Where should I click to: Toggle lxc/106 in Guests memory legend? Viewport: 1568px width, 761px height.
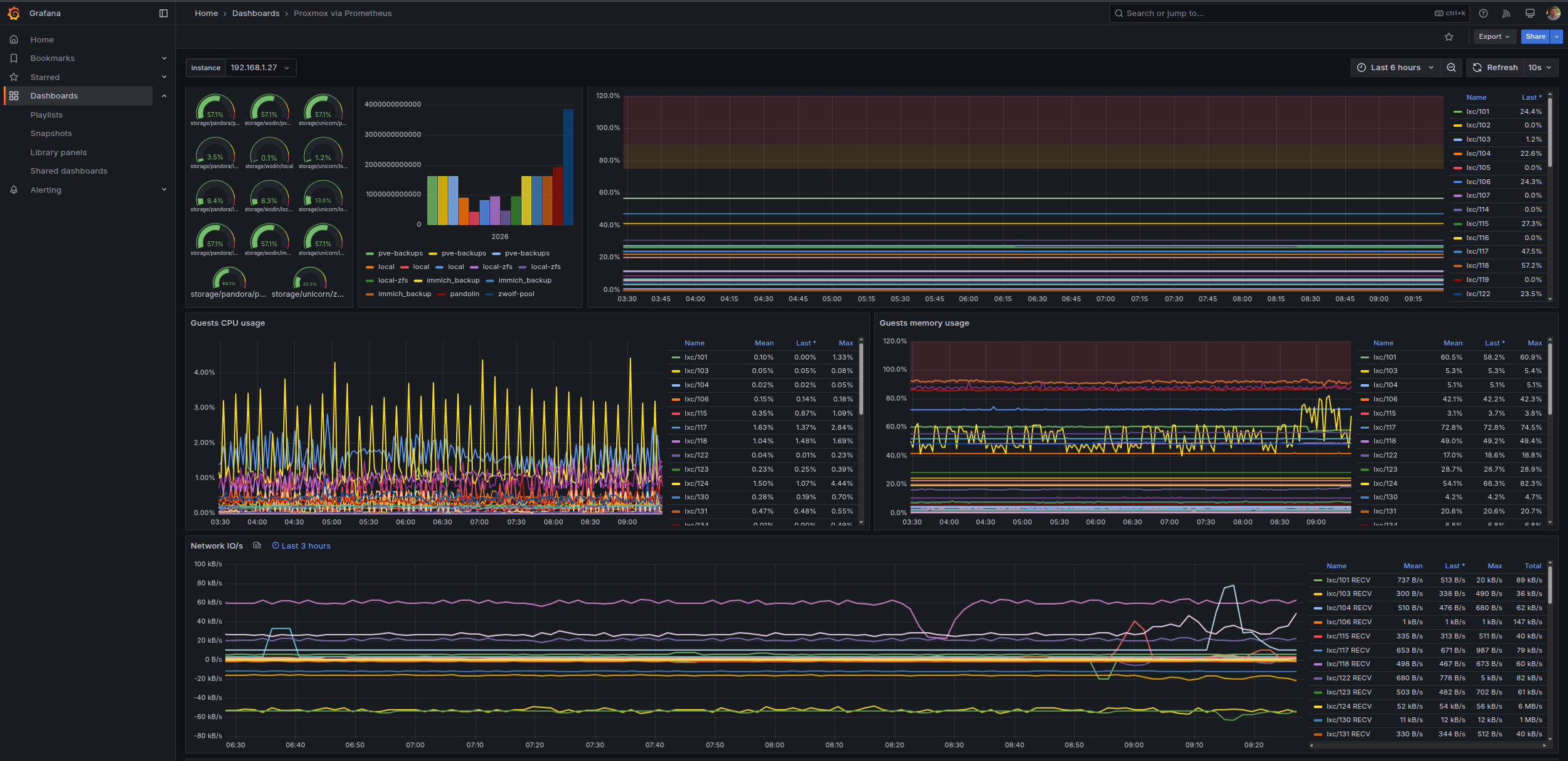(1385, 399)
